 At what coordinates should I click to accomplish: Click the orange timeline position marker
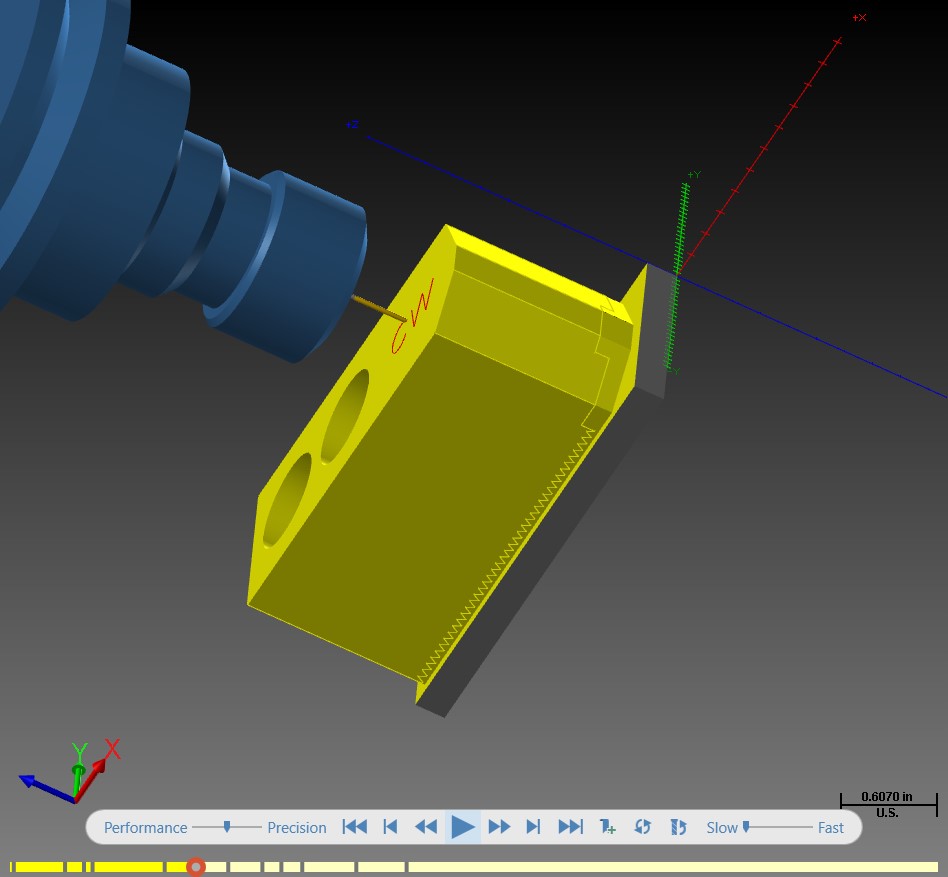195,867
